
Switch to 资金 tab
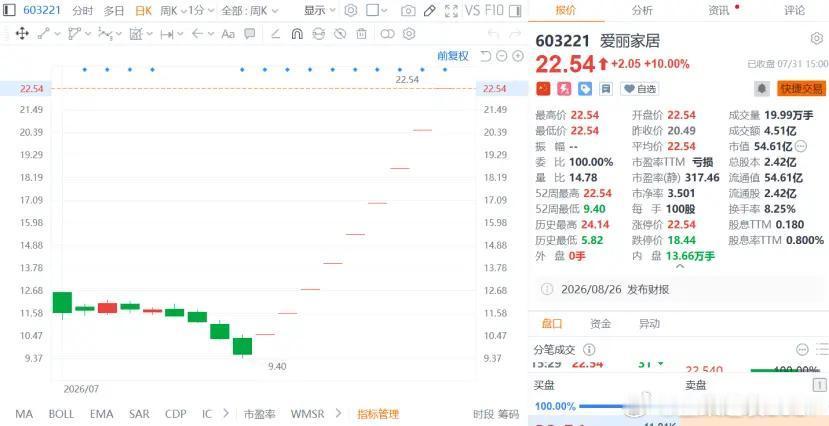(x=601, y=323)
